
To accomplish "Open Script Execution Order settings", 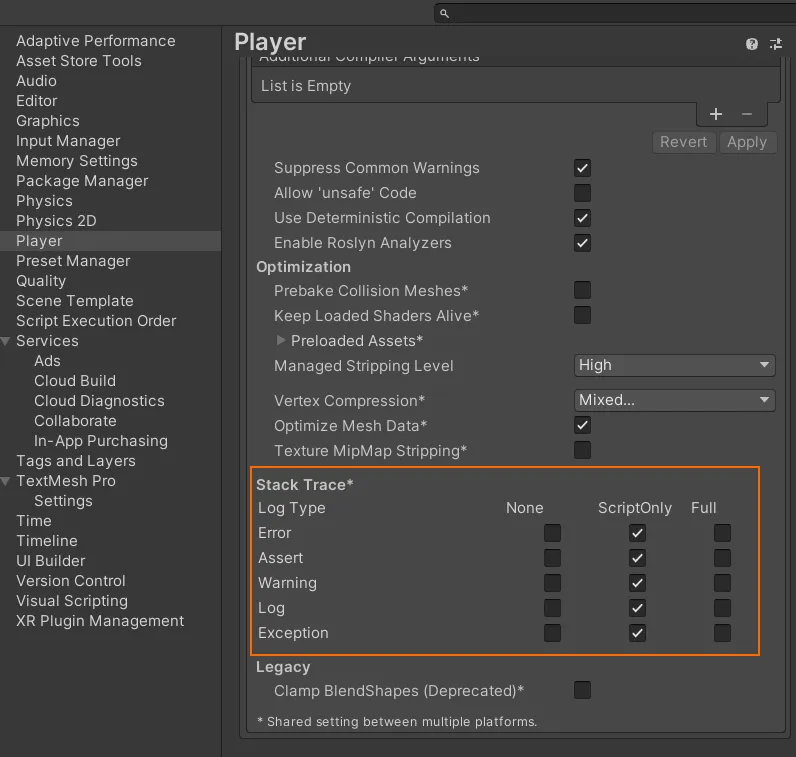I will click(96, 321).
